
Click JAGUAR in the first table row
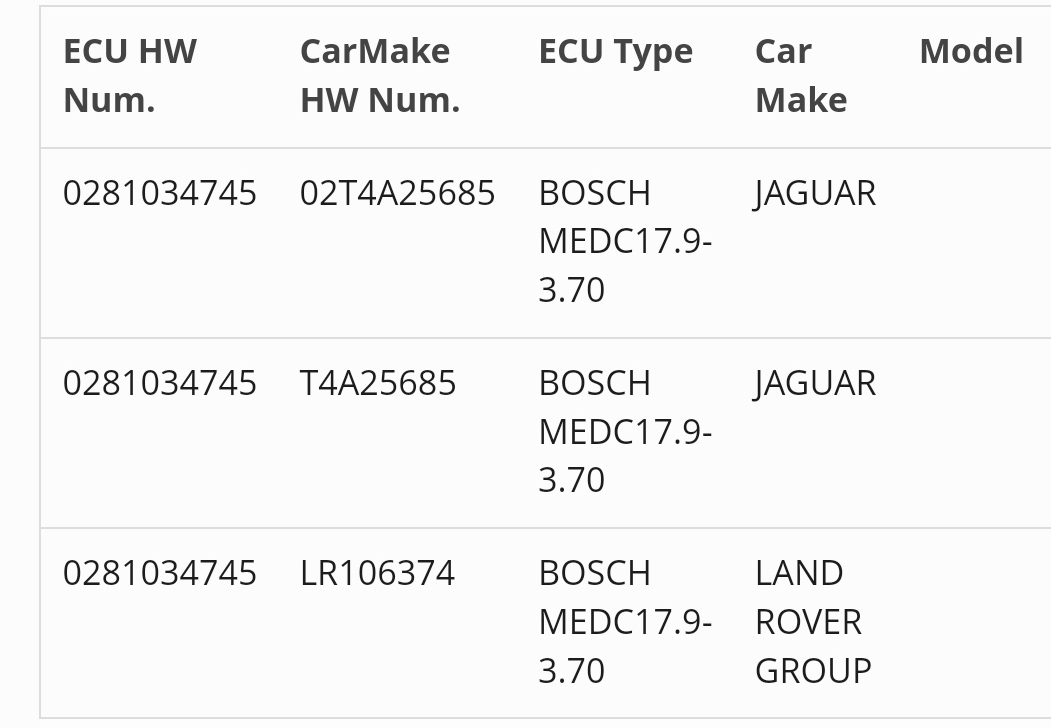click(x=815, y=193)
